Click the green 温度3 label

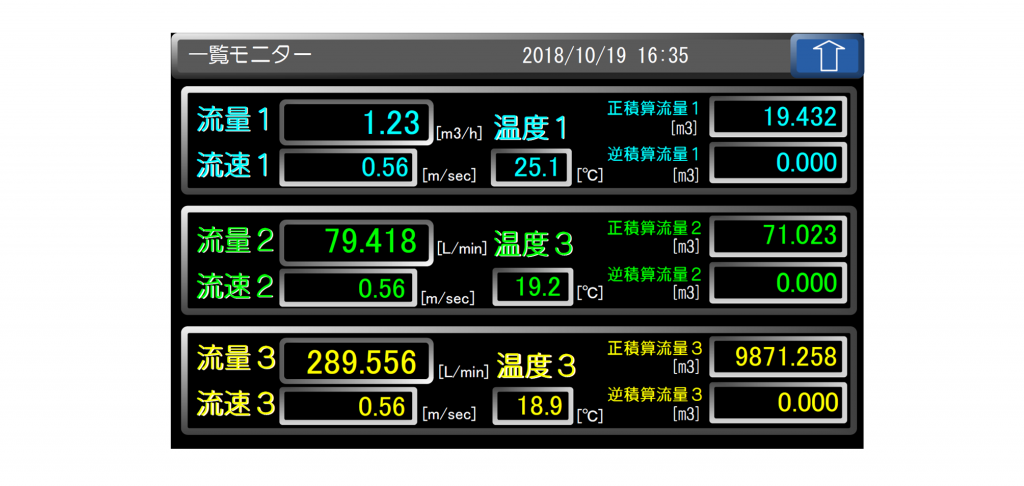[x=534, y=245]
